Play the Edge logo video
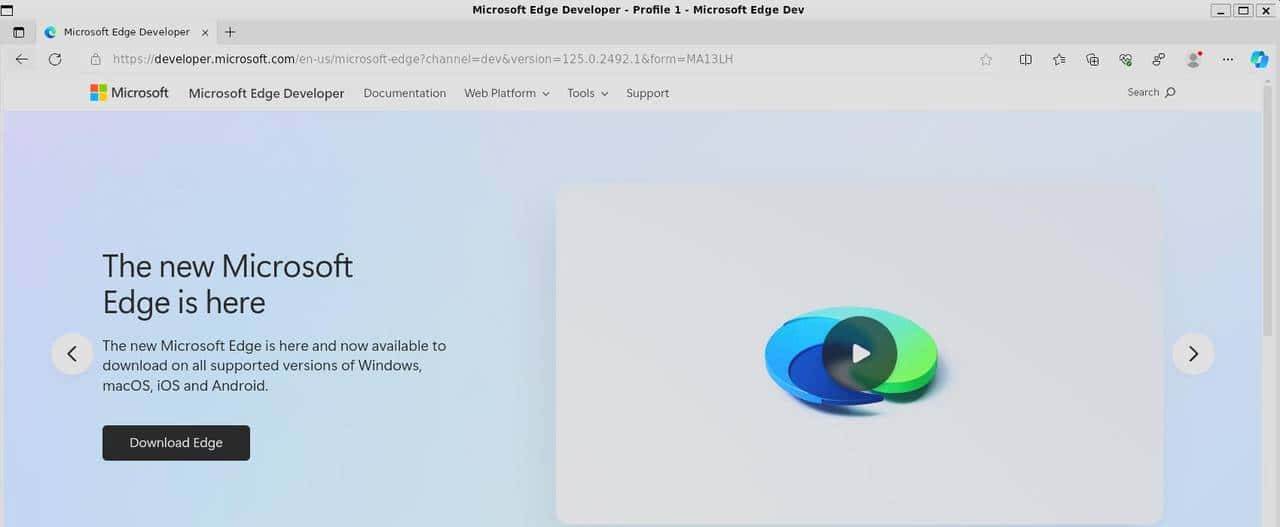Viewport: 1280px width, 527px height. point(860,353)
